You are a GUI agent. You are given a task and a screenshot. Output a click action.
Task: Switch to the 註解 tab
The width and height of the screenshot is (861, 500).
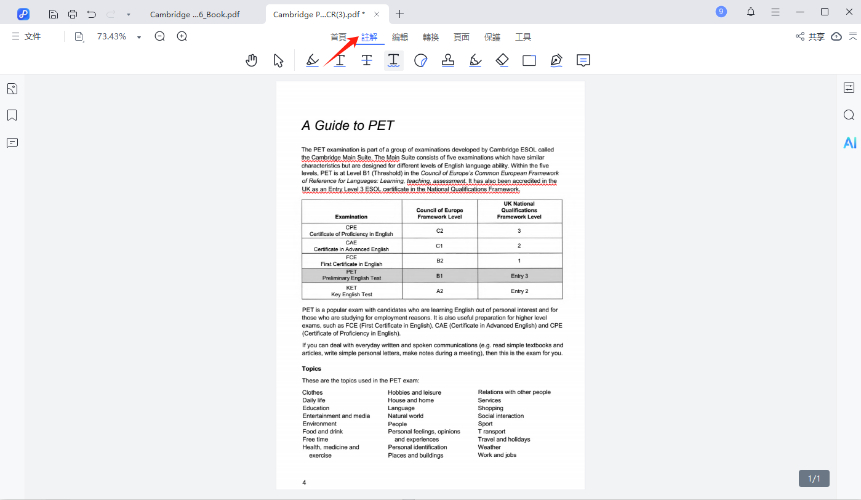370,37
